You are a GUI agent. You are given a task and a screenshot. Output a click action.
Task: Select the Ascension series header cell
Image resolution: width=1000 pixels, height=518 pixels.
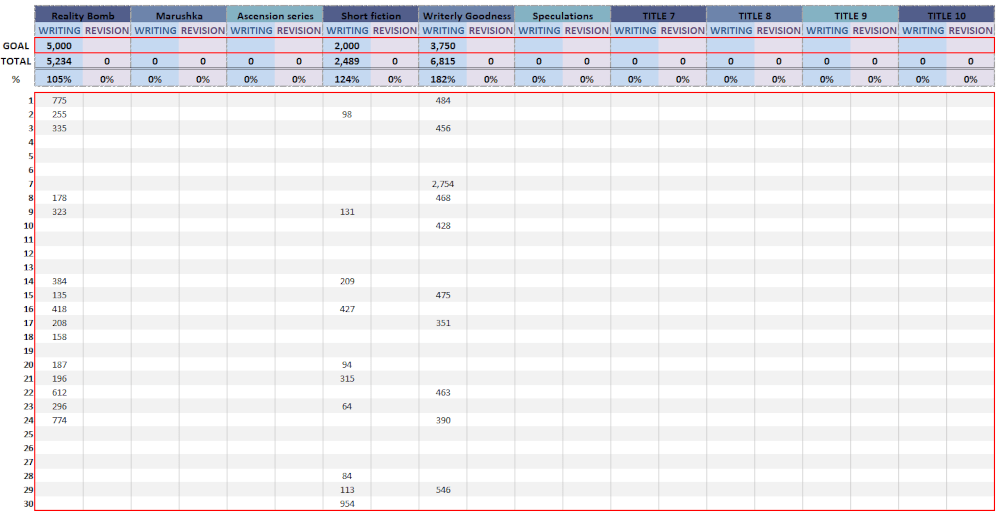coord(275,16)
